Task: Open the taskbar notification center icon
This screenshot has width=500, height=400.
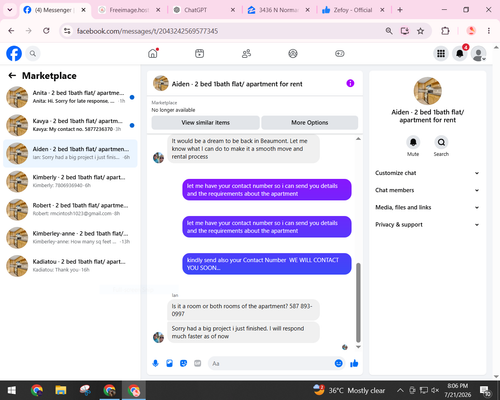Action: coord(485,390)
